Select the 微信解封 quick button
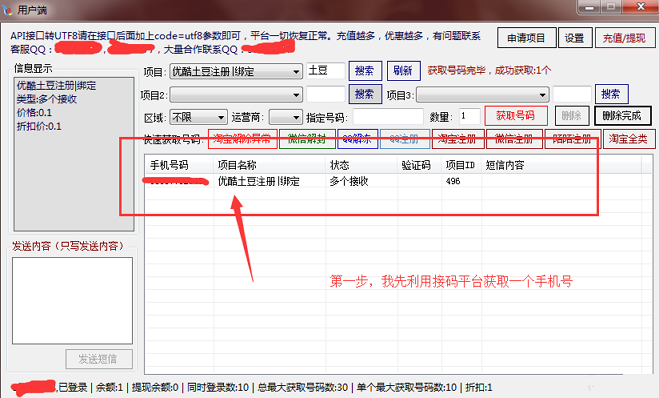This screenshot has height=398, width=659. point(307,139)
